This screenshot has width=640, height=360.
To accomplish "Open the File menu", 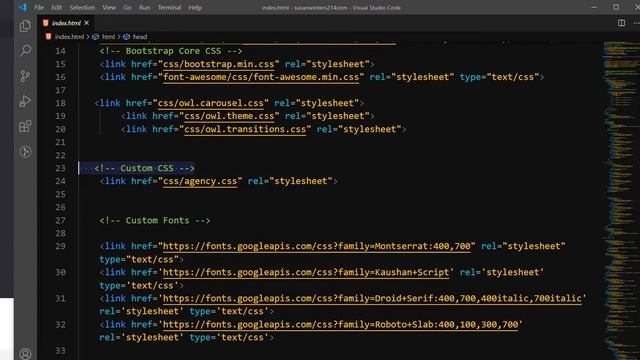I will (x=39, y=7).
